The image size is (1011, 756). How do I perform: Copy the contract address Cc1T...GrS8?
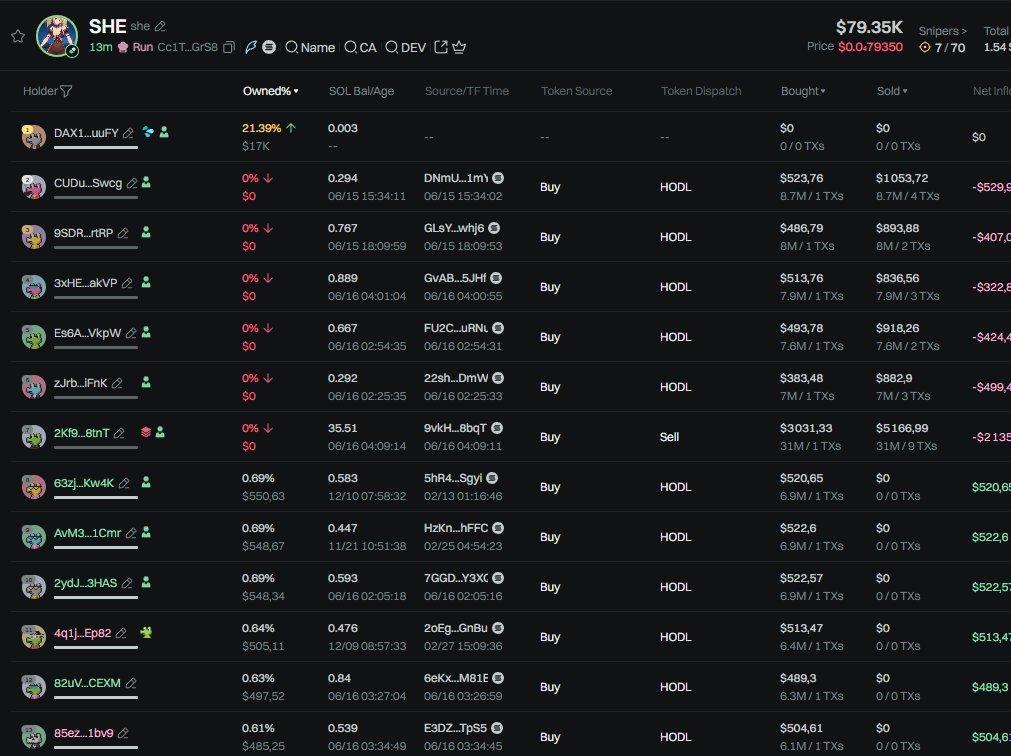229,48
